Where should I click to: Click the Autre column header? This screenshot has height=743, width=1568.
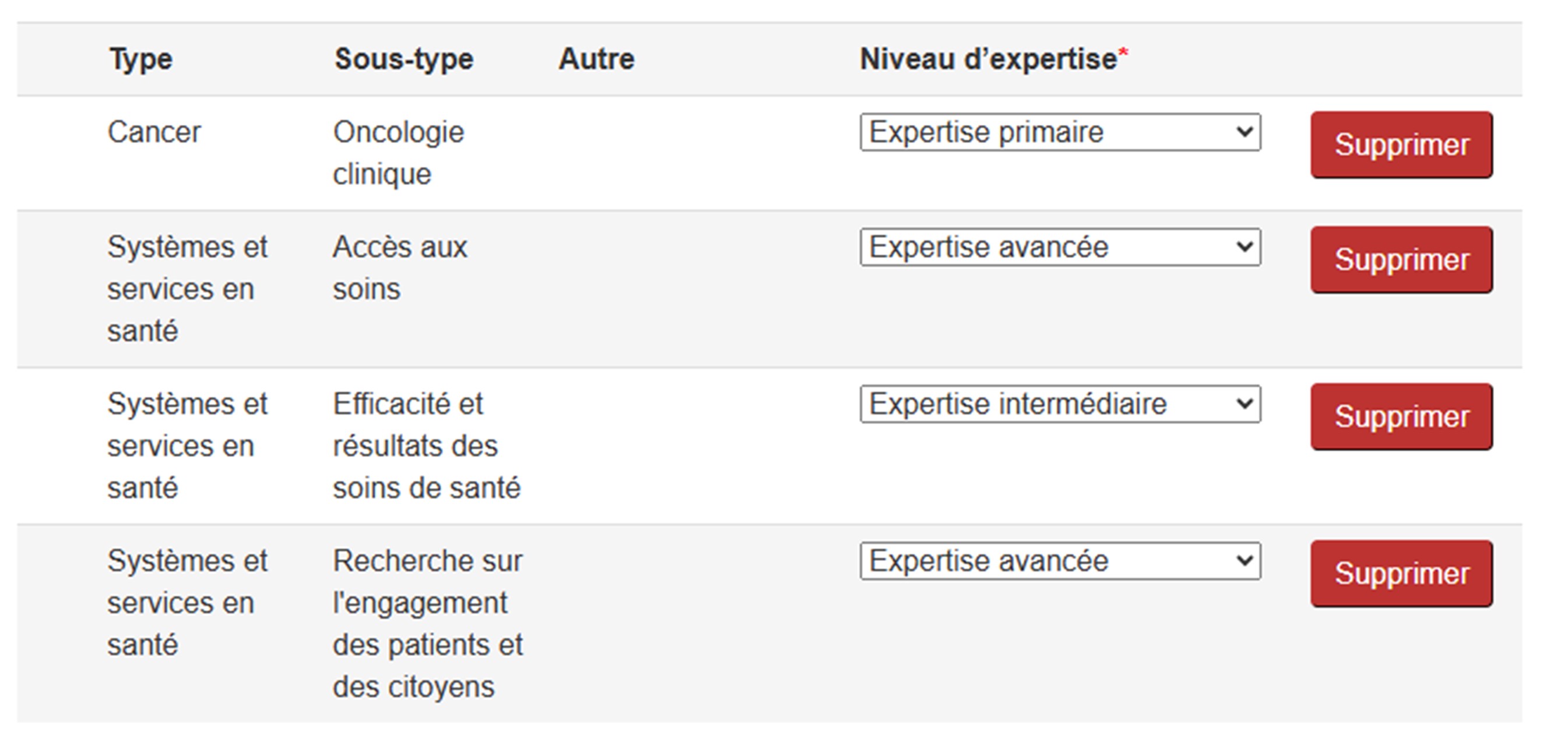[596, 59]
